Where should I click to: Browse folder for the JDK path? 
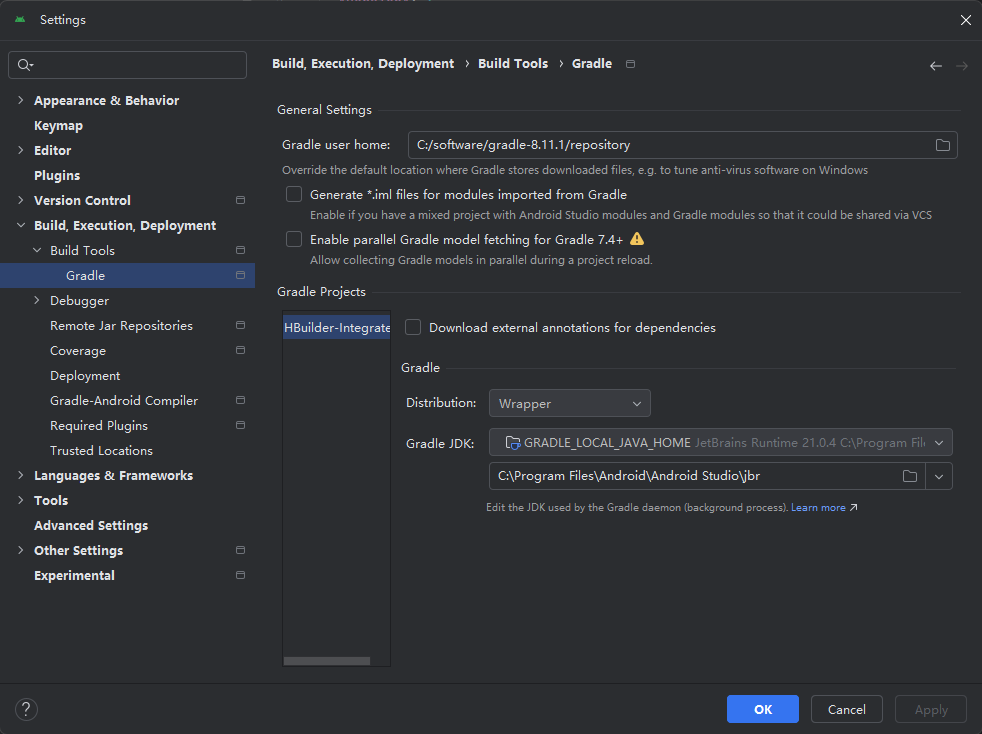(910, 476)
